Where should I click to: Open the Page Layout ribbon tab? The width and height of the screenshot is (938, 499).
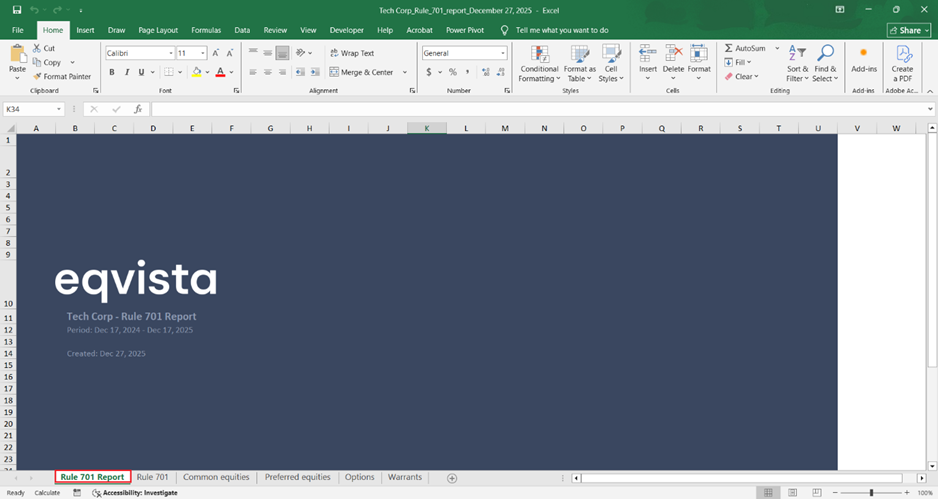pos(158,30)
